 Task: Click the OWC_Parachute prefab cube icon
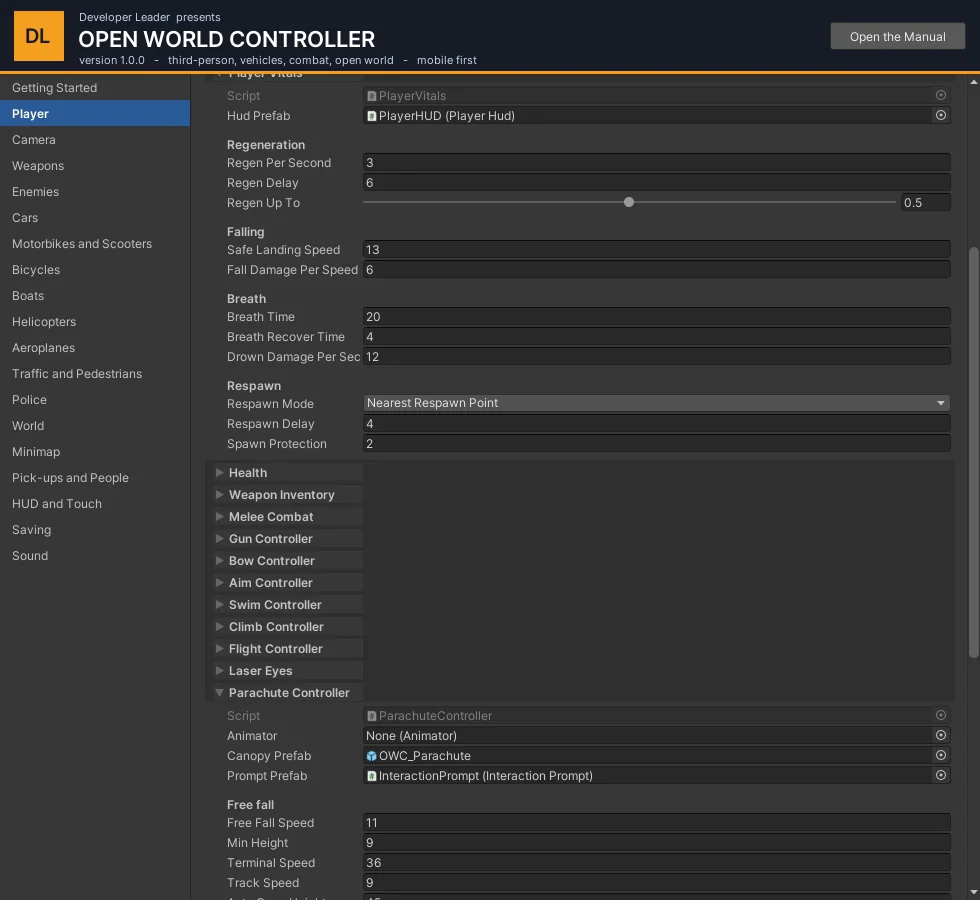[371, 756]
